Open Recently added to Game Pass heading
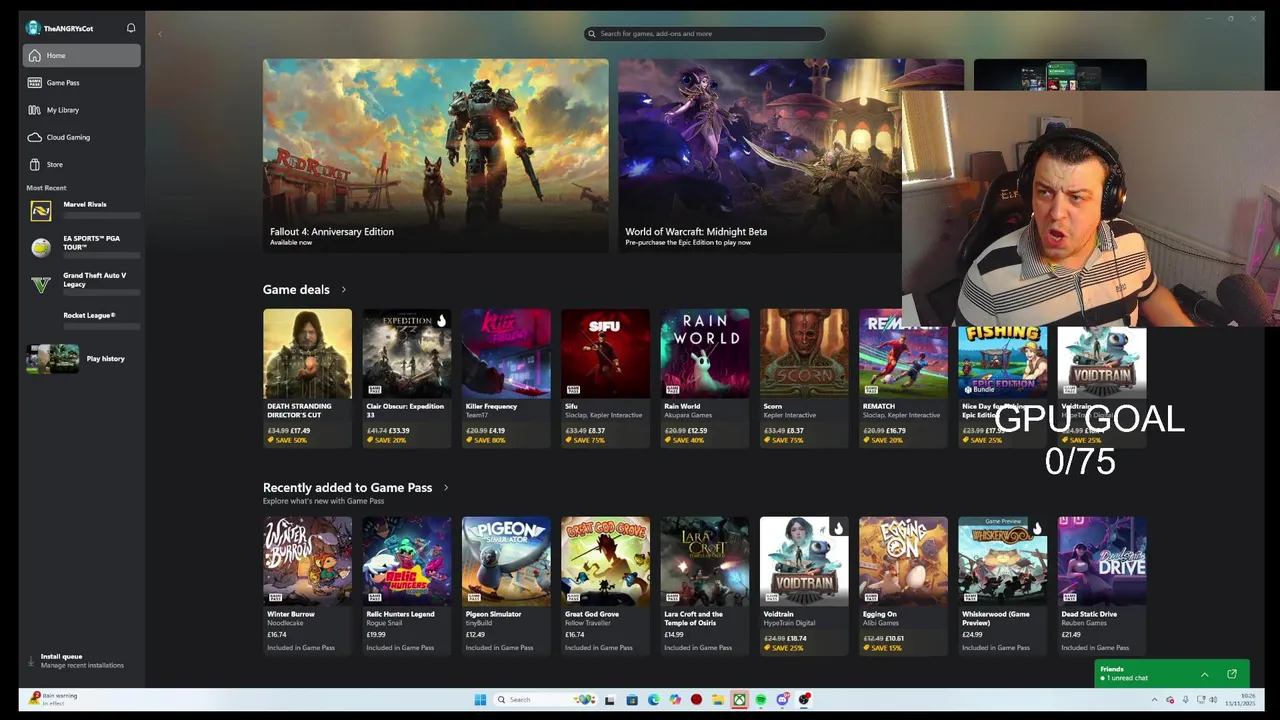 tap(347, 488)
